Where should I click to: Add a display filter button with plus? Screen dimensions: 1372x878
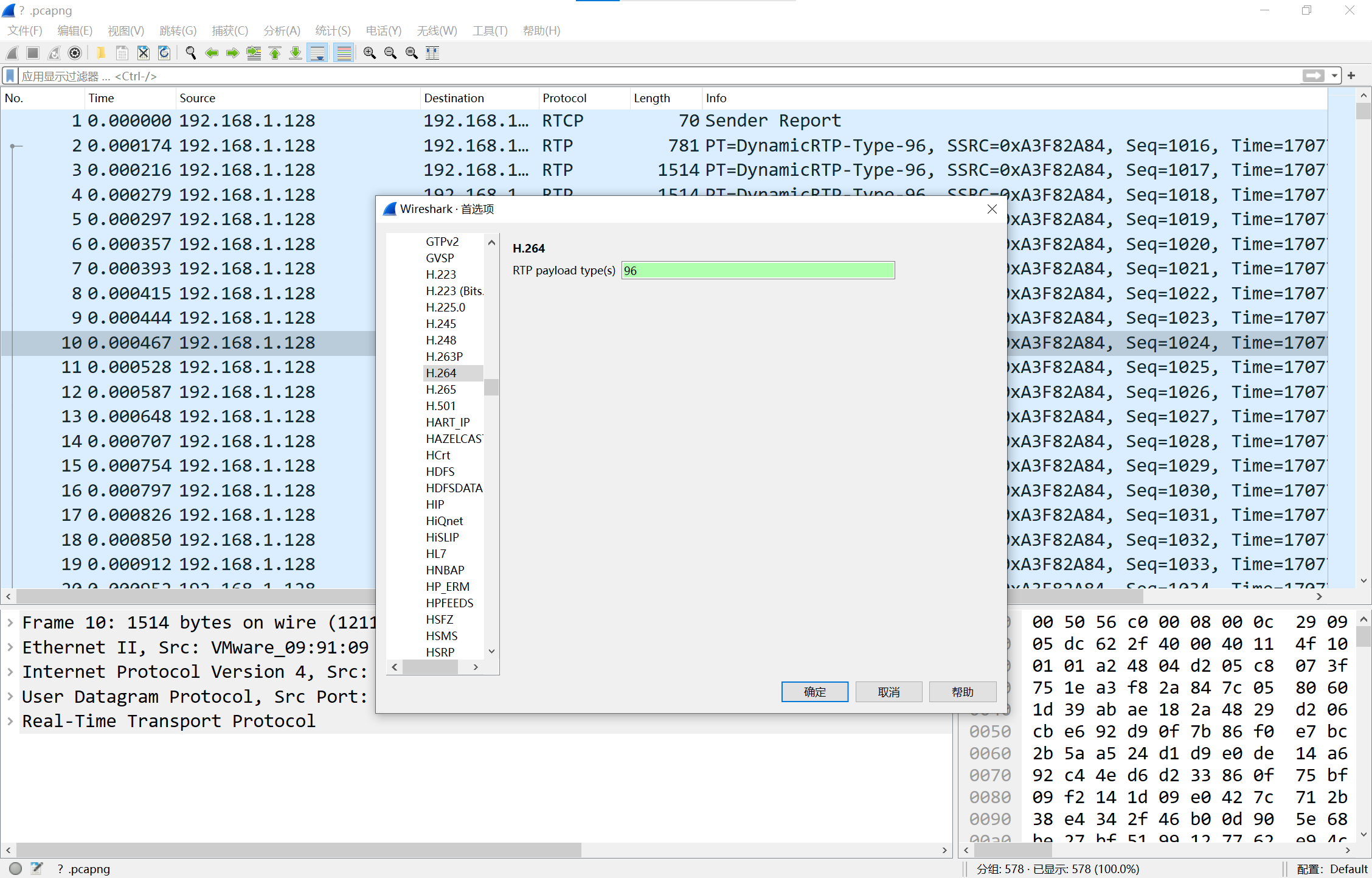pyautogui.click(x=1351, y=75)
